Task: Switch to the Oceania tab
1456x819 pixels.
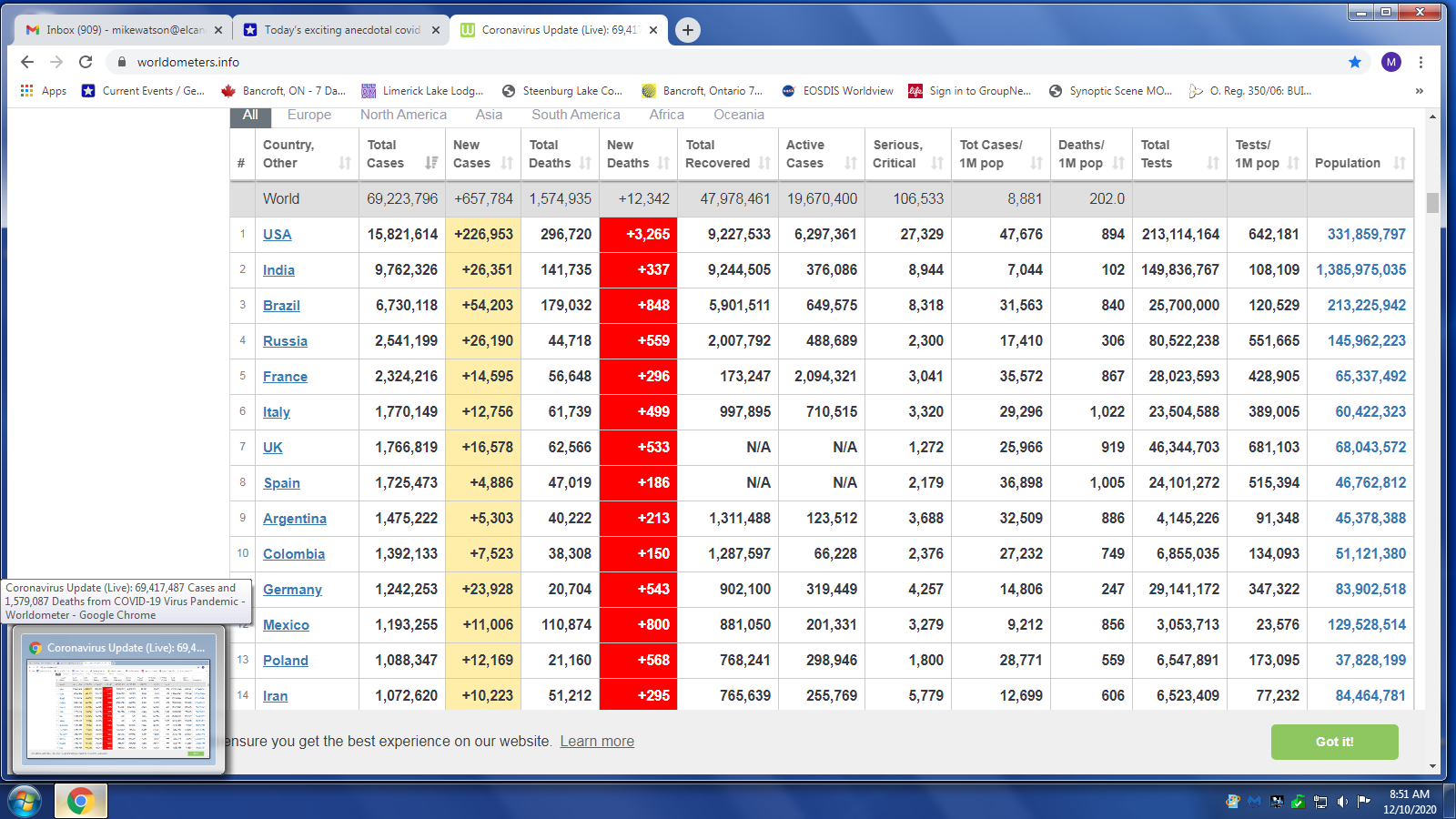Action: click(x=739, y=115)
